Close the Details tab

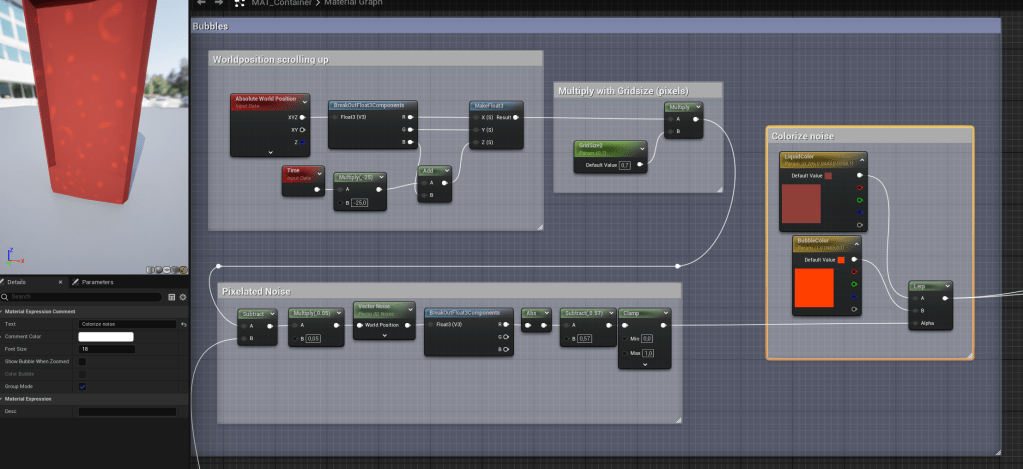pos(61,282)
